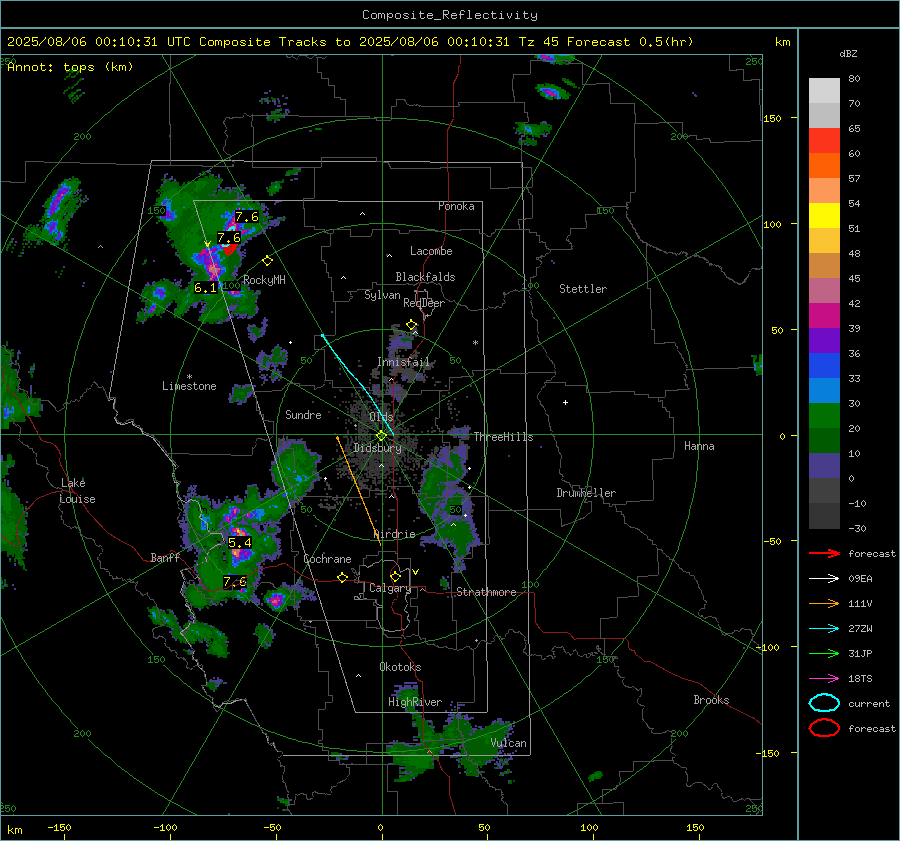The width and height of the screenshot is (900, 841).
Task: Click the Didsbury label at map center
Action: [x=377, y=448]
